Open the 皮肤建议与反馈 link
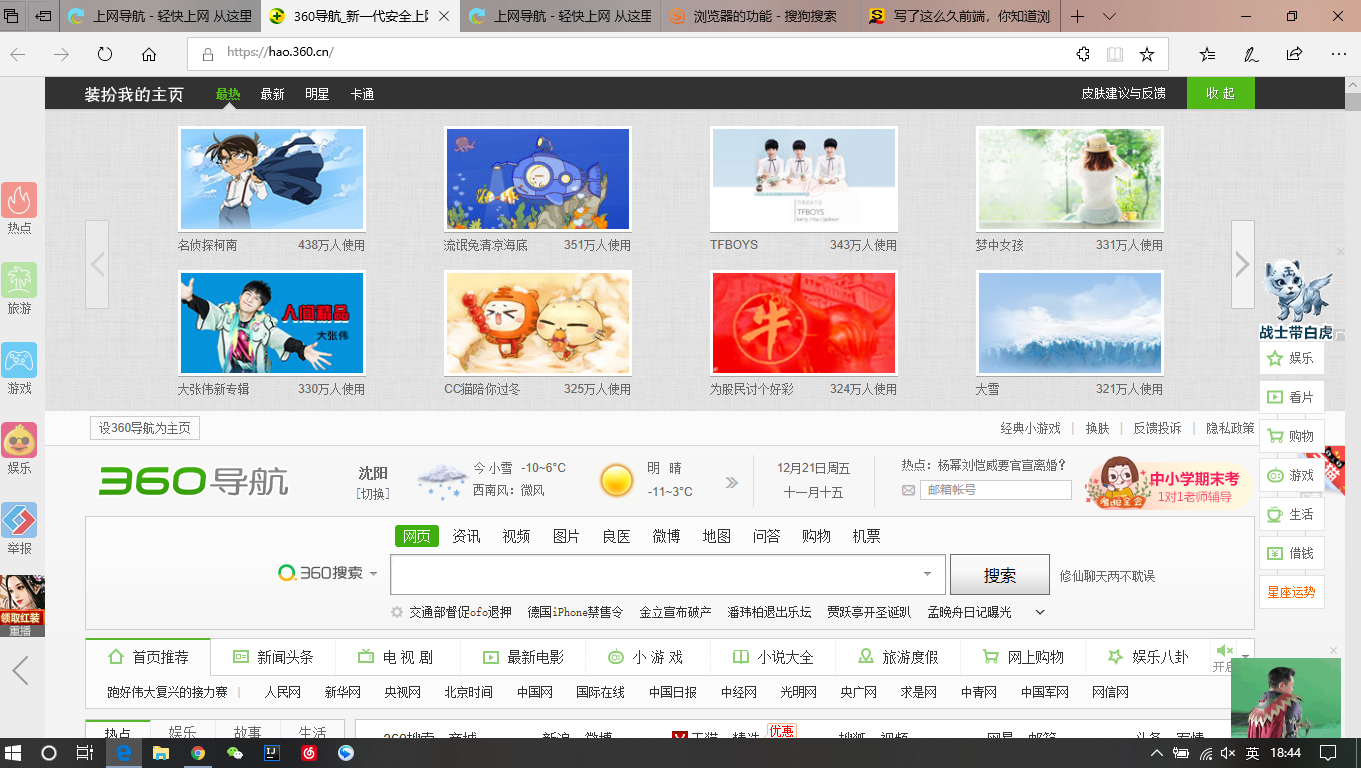Image resolution: width=1361 pixels, height=768 pixels. coord(1123,93)
